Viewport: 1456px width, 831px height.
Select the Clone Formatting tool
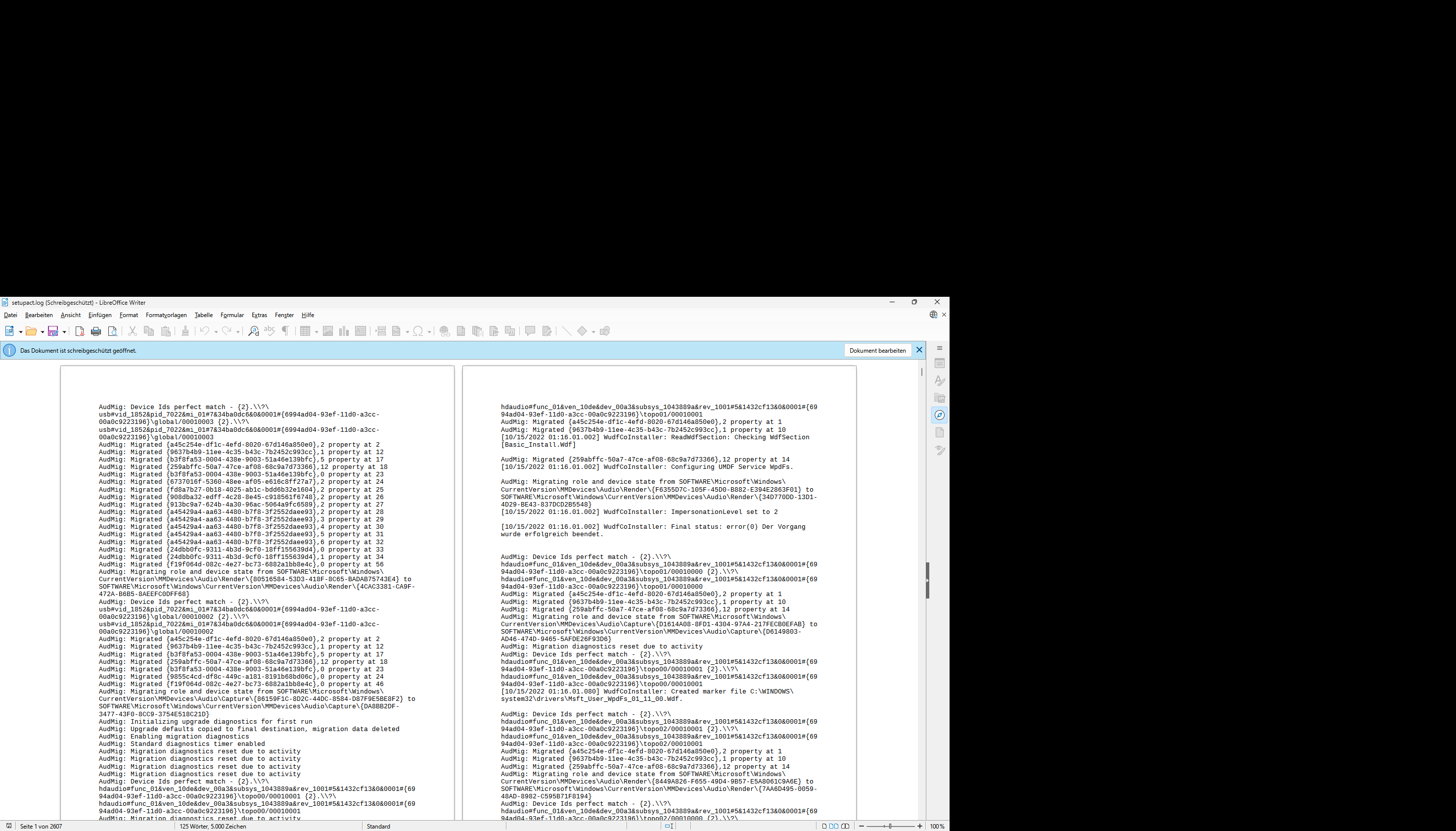pyautogui.click(x=185, y=331)
